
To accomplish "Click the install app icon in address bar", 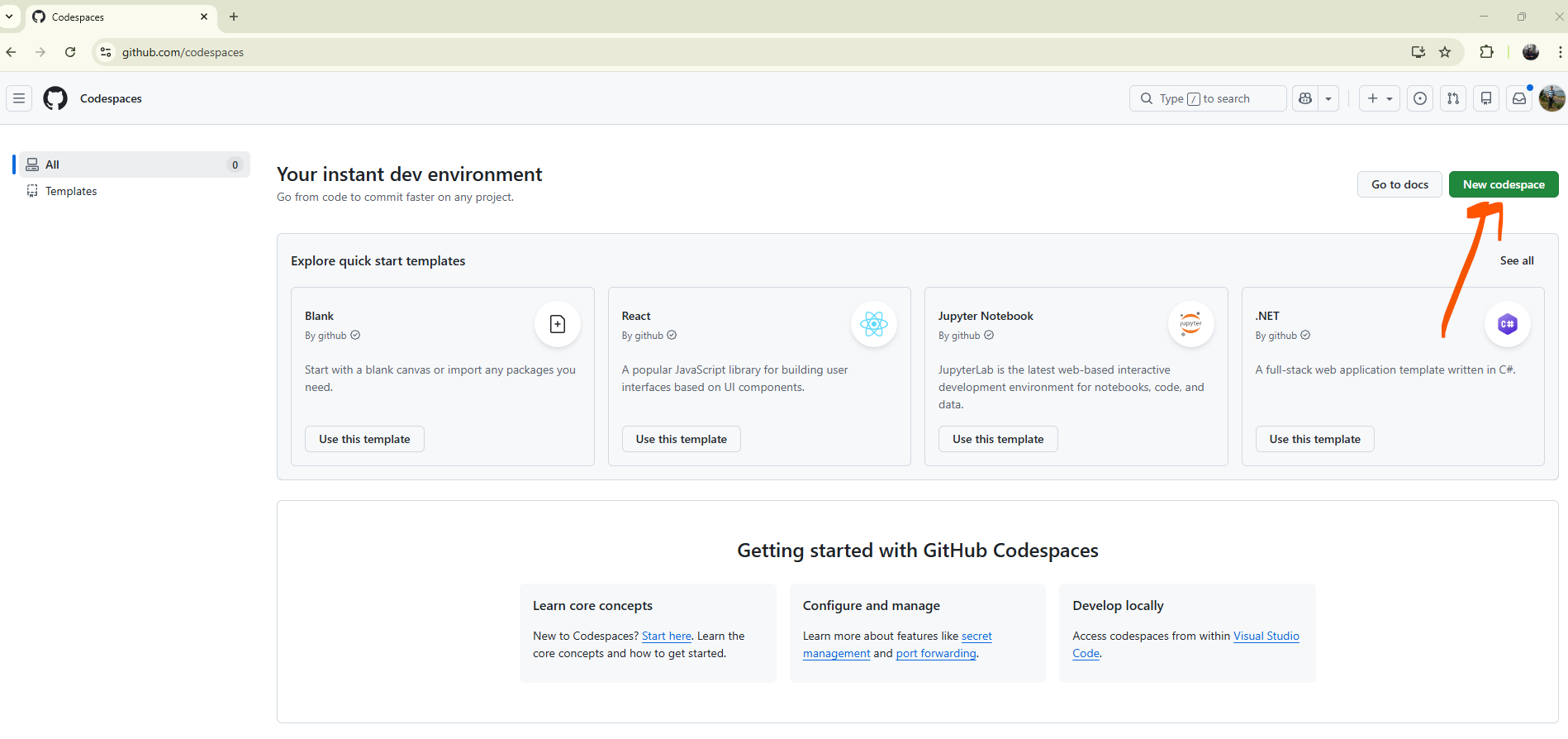I will point(1418,52).
